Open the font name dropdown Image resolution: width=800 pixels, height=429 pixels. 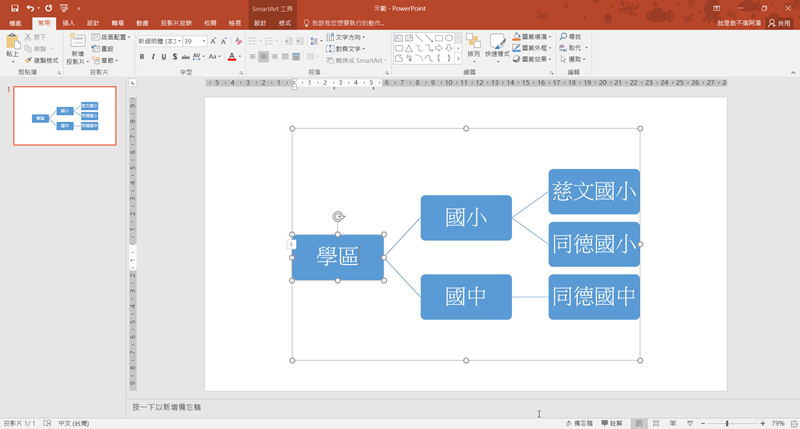coord(177,42)
